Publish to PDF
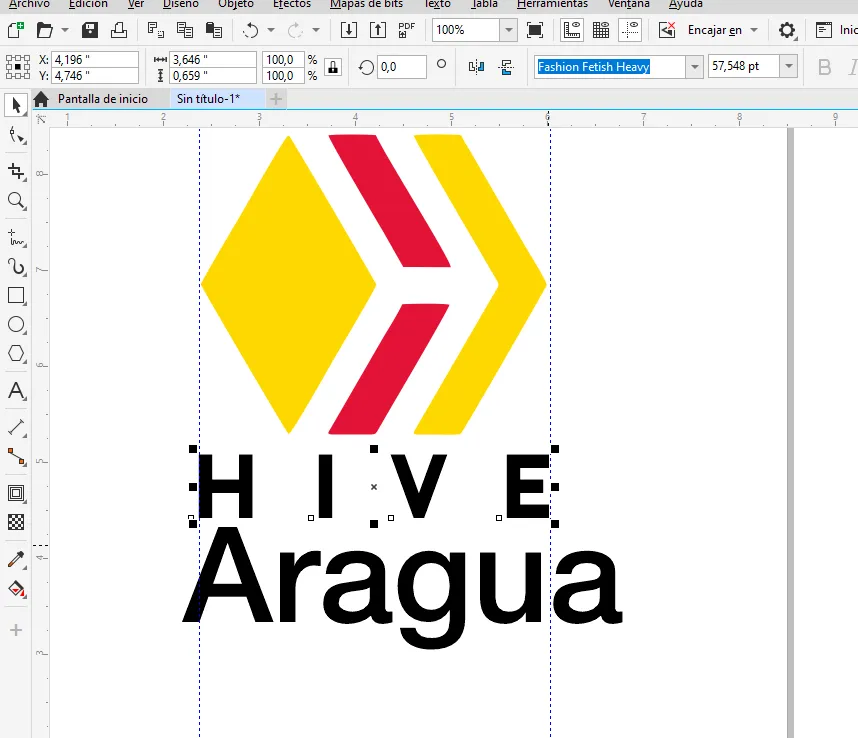The width and height of the screenshot is (858, 738). pos(406,30)
